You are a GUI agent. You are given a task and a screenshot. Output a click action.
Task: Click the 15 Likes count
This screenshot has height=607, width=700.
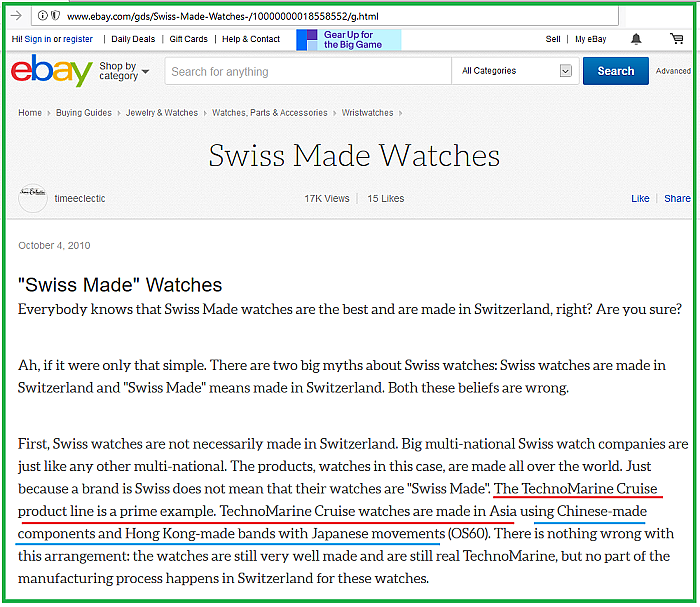[x=386, y=199]
